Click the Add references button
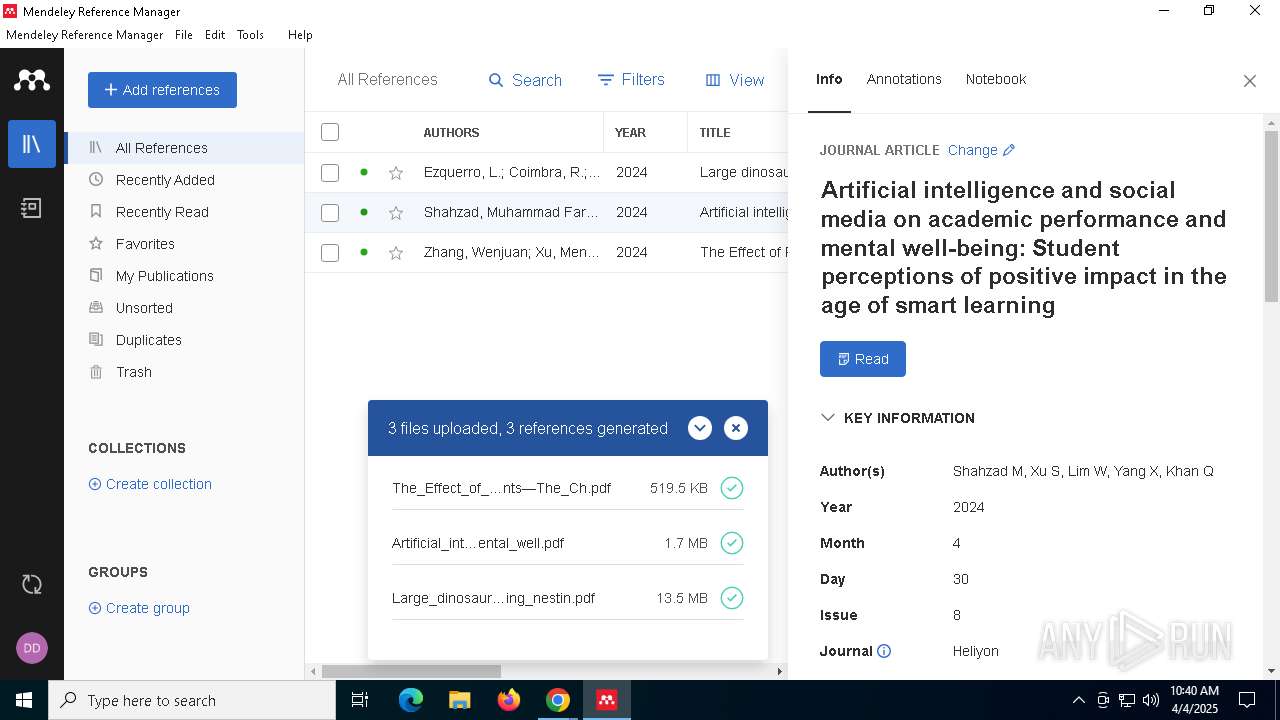This screenshot has width=1280, height=720. pos(162,90)
